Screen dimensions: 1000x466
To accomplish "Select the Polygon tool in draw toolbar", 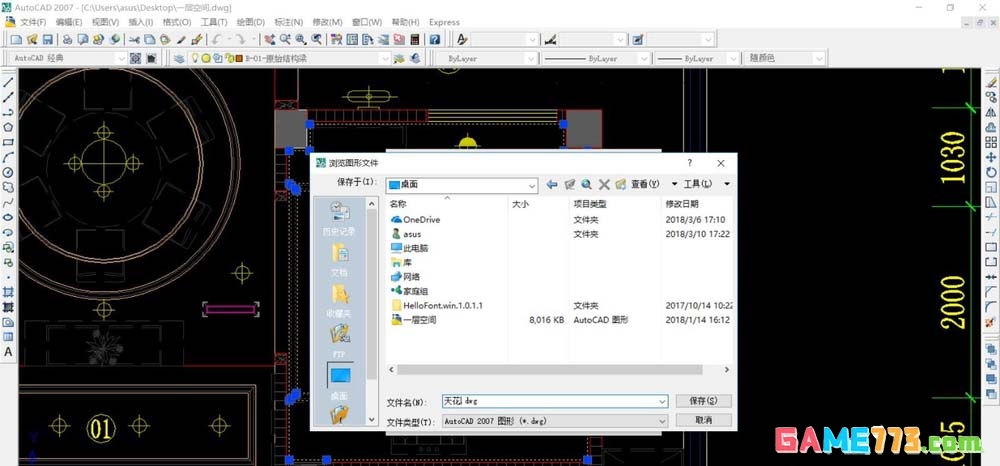I will tap(8, 127).
